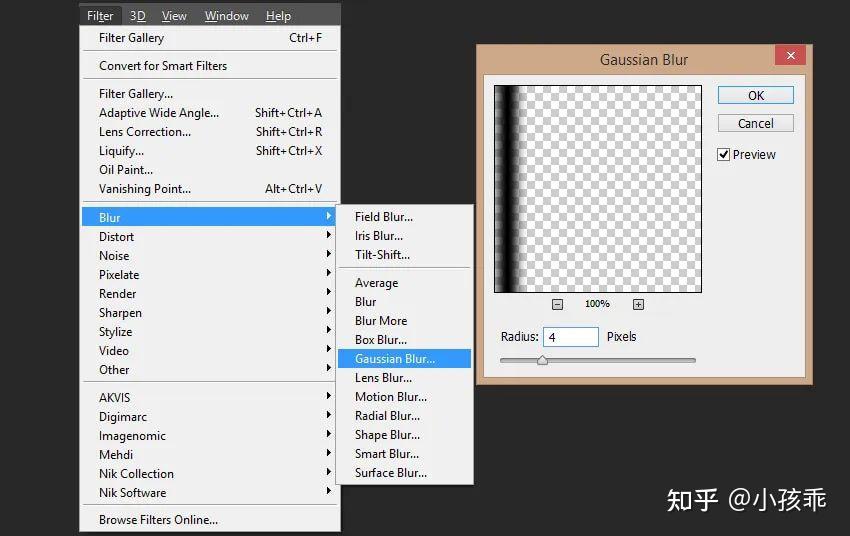Screen dimensions: 850x536
Task: Open the Filter menu
Action: (x=100, y=16)
